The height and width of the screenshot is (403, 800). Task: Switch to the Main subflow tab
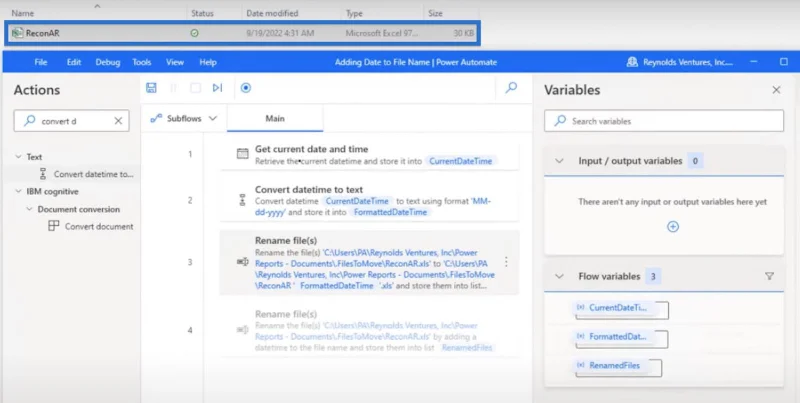275,118
